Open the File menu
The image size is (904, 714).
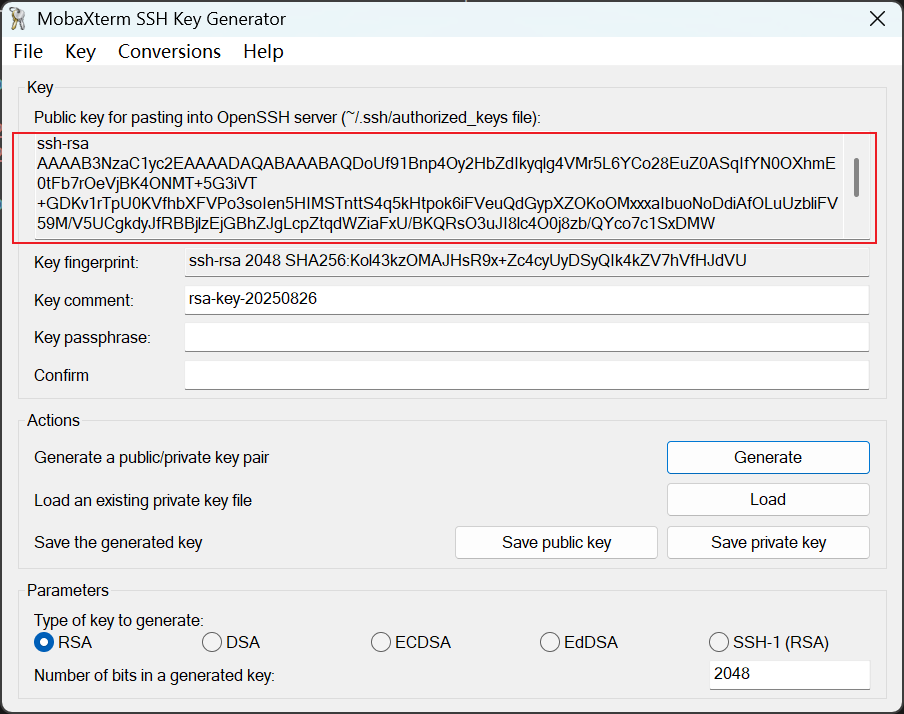(x=28, y=52)
